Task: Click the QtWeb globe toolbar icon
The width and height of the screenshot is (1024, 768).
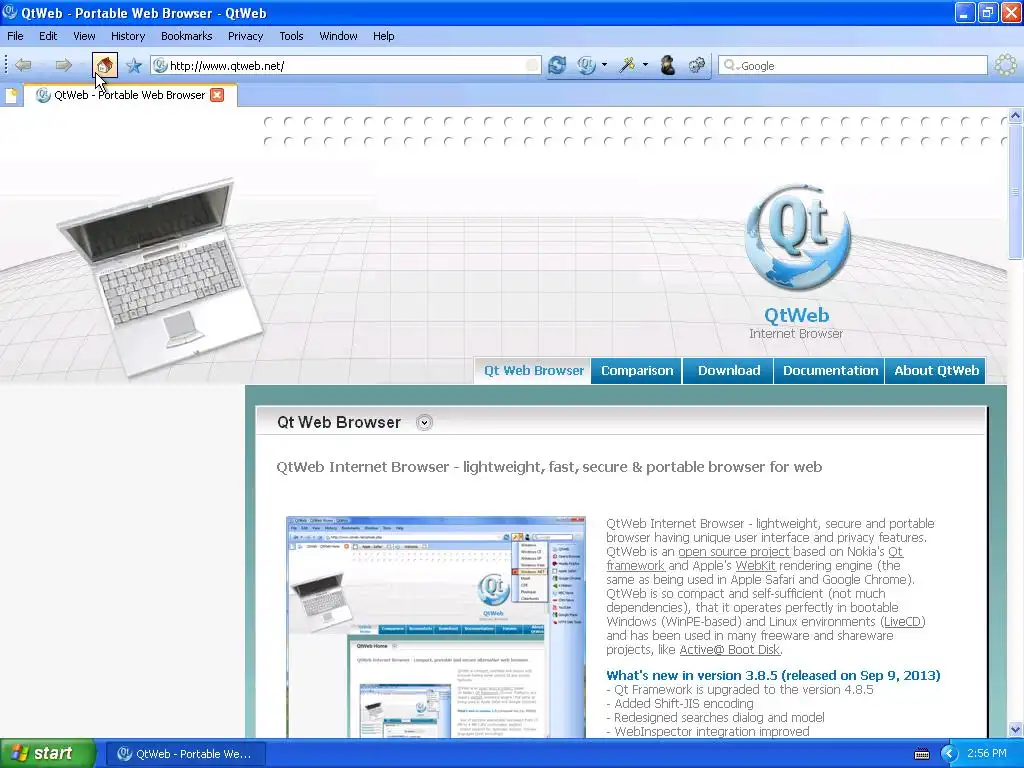Action: [586, 65]
